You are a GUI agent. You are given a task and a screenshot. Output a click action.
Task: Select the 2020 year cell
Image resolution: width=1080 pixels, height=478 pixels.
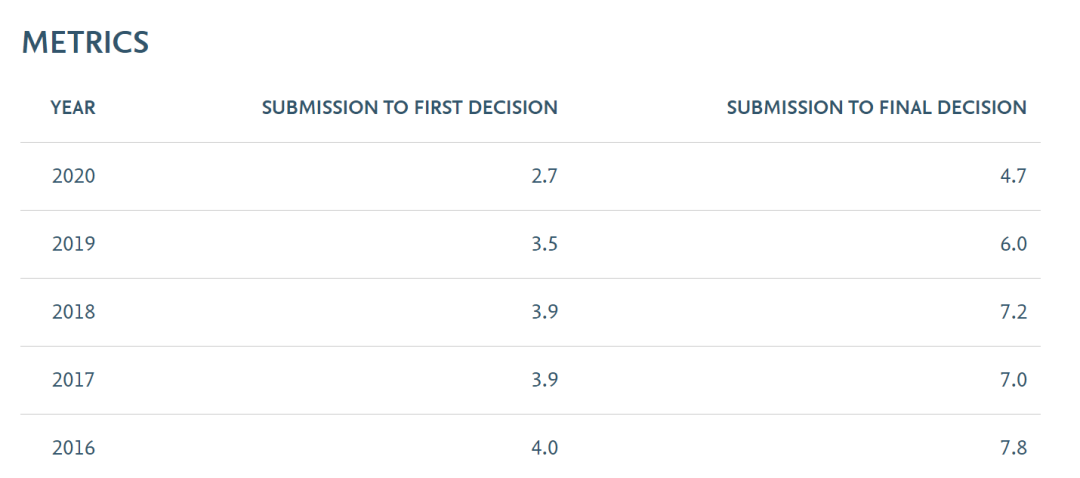(73, 177)
